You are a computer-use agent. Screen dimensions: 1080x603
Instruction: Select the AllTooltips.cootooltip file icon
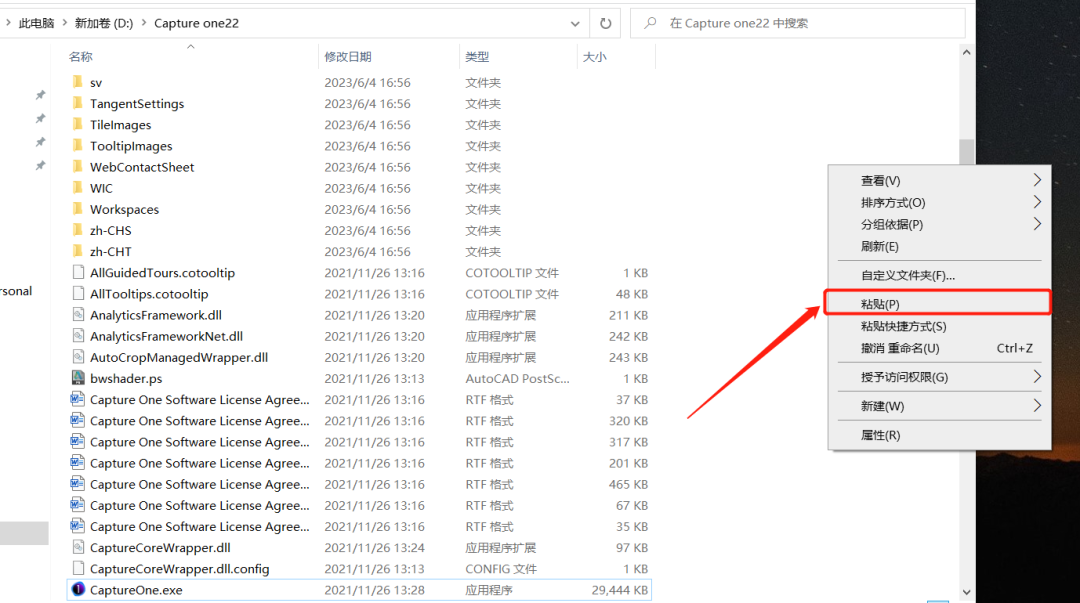tap(77, 293)
